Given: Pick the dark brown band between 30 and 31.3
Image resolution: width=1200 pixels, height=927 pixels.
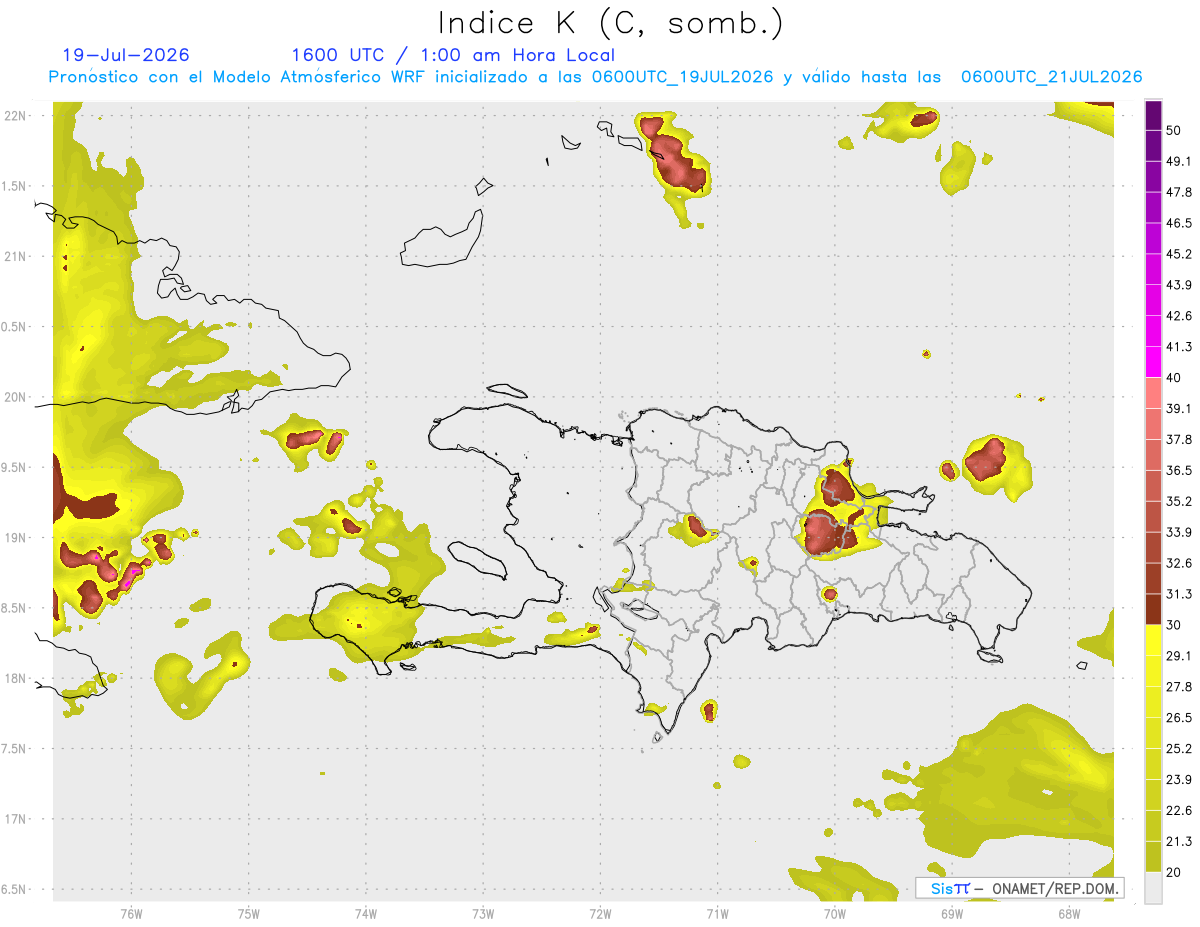Looking at the screenshot, I should [x=1153, y=609].
